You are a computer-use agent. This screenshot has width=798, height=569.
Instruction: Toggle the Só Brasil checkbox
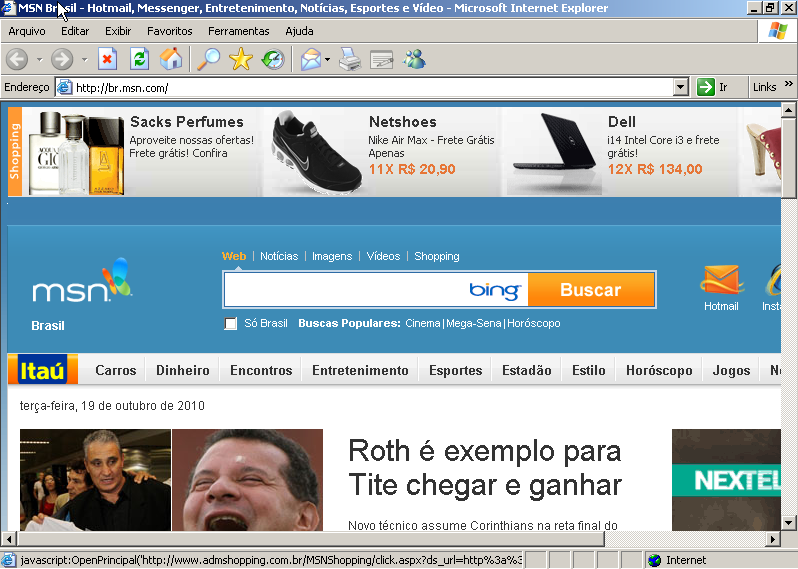click(231, 324)
